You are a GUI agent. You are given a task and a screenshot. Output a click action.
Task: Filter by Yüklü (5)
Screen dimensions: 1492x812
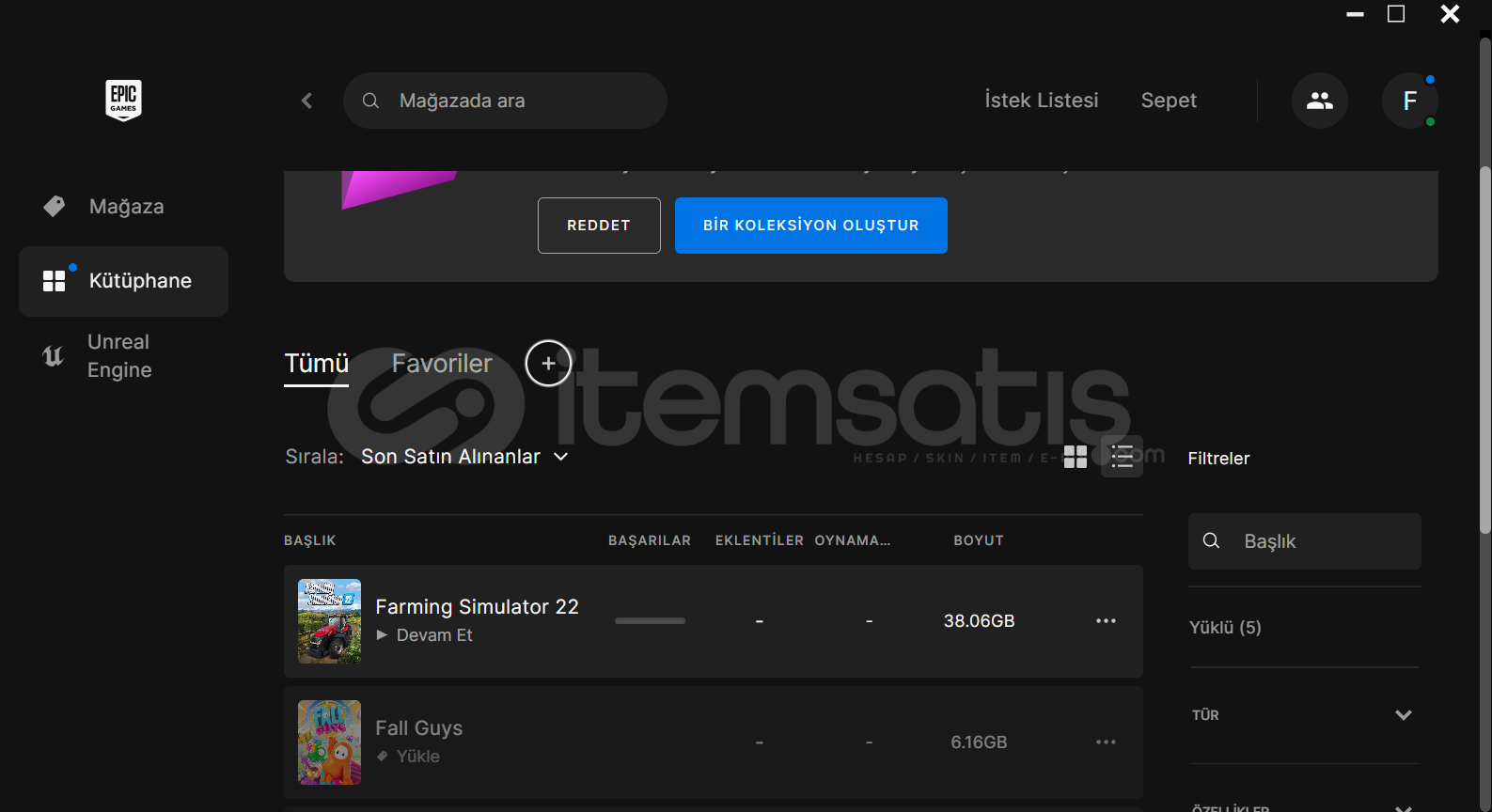click(x=1225, y=628)
